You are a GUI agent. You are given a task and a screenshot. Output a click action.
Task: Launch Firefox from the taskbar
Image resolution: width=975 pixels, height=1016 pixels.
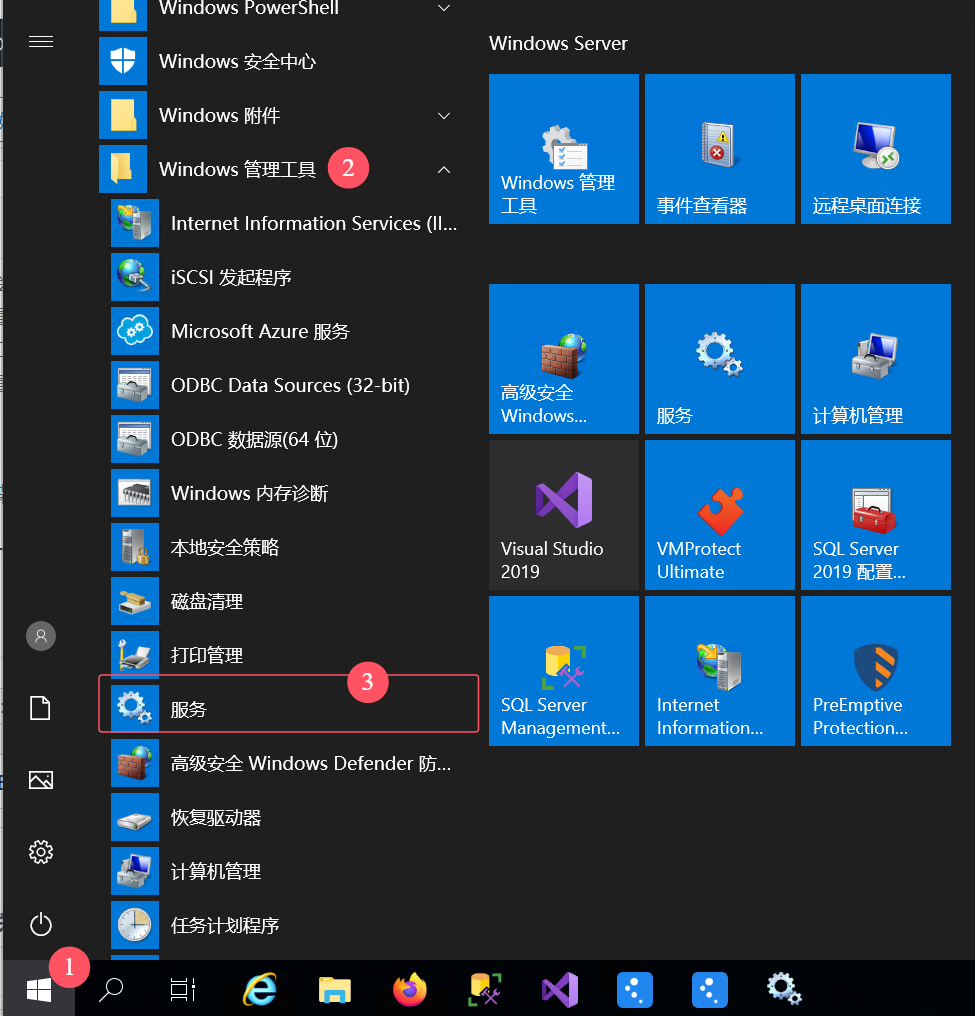(x=410, y=989)
